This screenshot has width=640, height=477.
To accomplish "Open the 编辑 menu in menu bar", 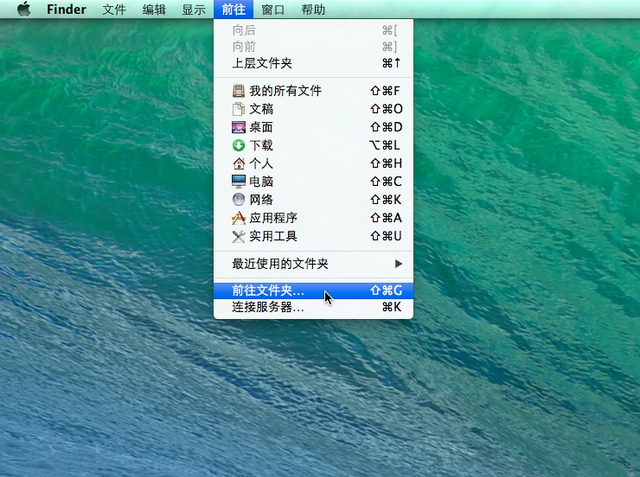I will point(154,10).
